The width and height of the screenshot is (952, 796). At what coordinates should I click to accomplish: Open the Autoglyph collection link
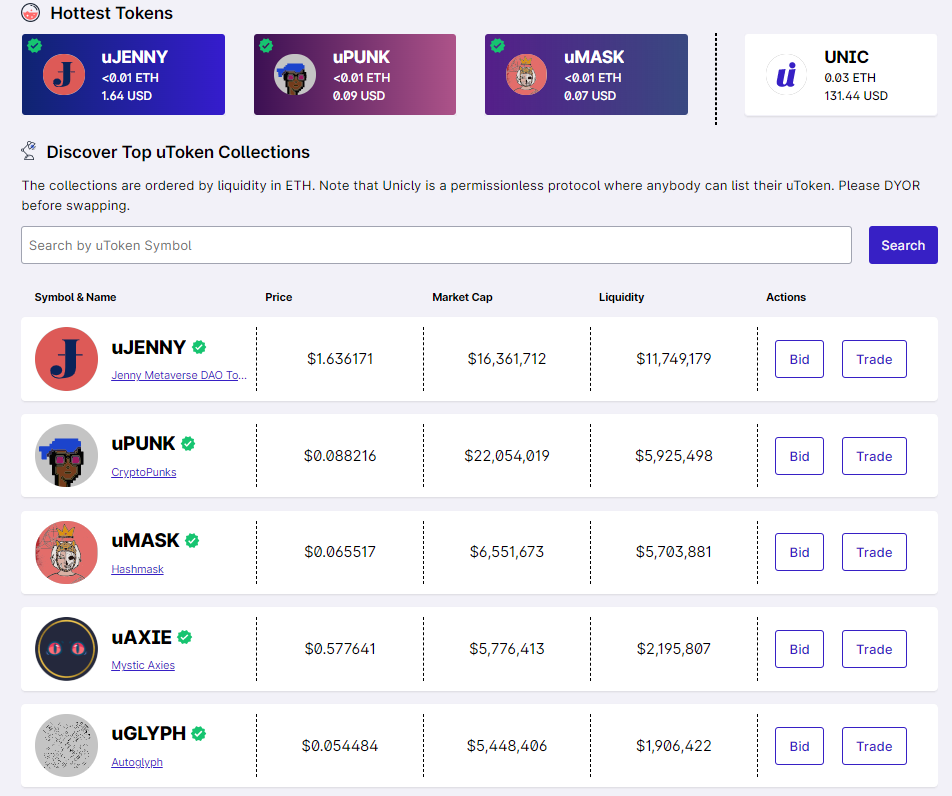click(137, 762)
